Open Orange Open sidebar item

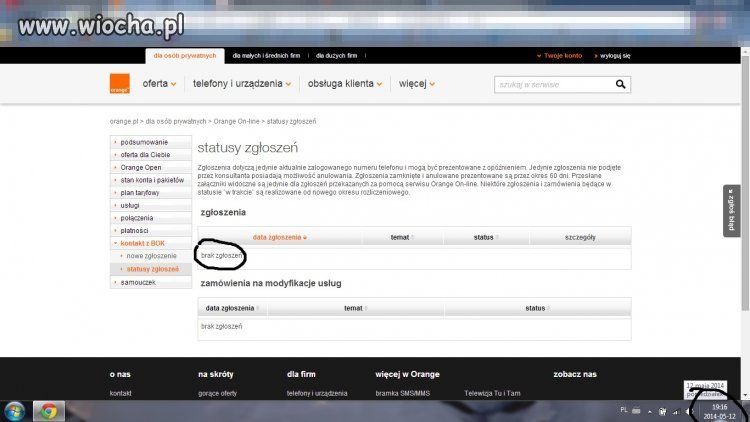point(141,167)
